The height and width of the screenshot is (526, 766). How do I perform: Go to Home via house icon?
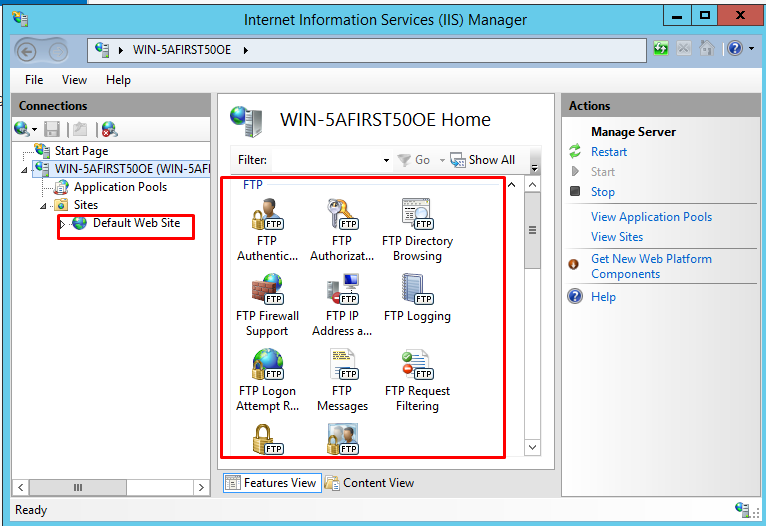706,48
